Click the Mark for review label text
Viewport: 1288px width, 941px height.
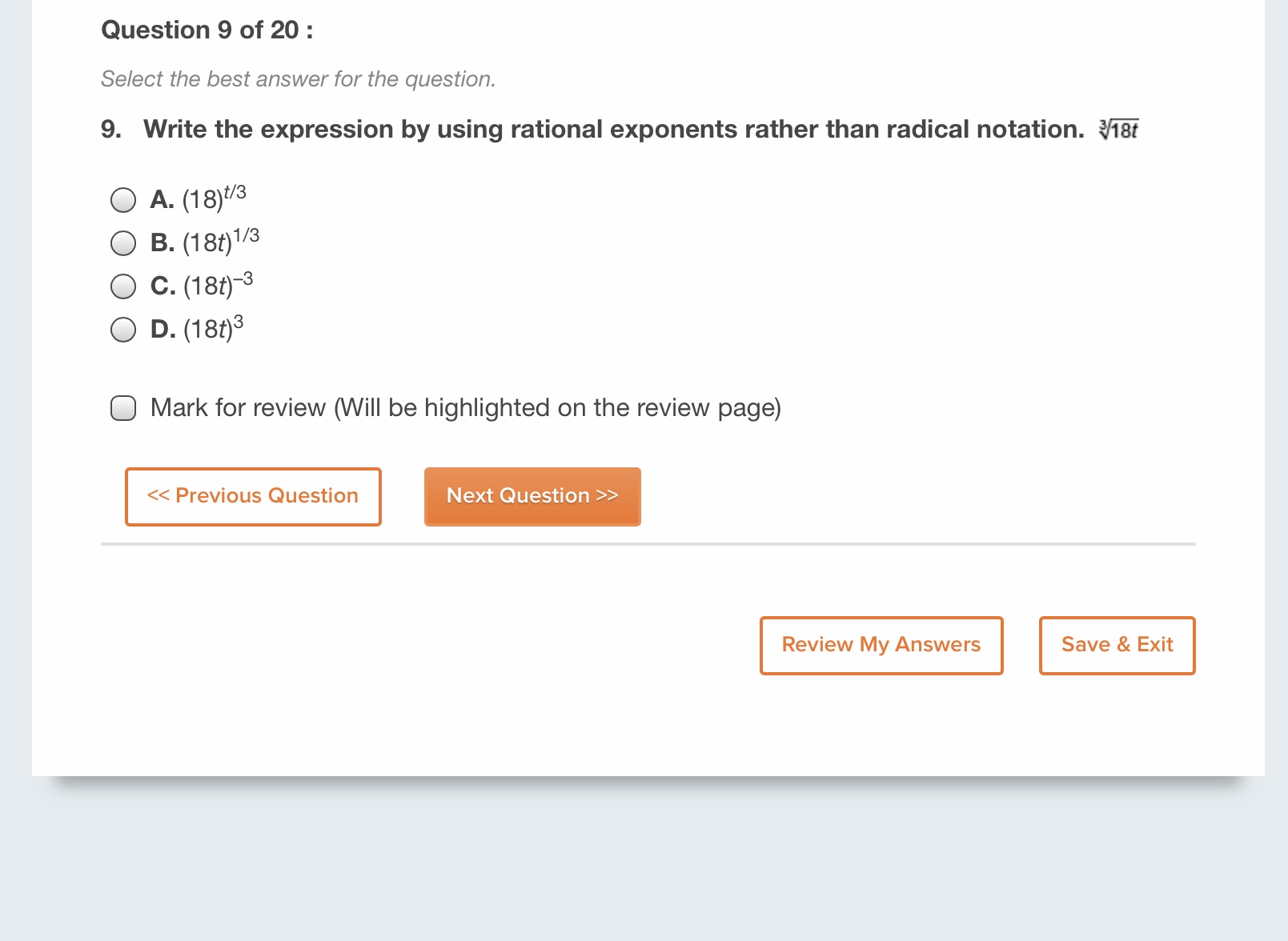(x=465, y=407)
